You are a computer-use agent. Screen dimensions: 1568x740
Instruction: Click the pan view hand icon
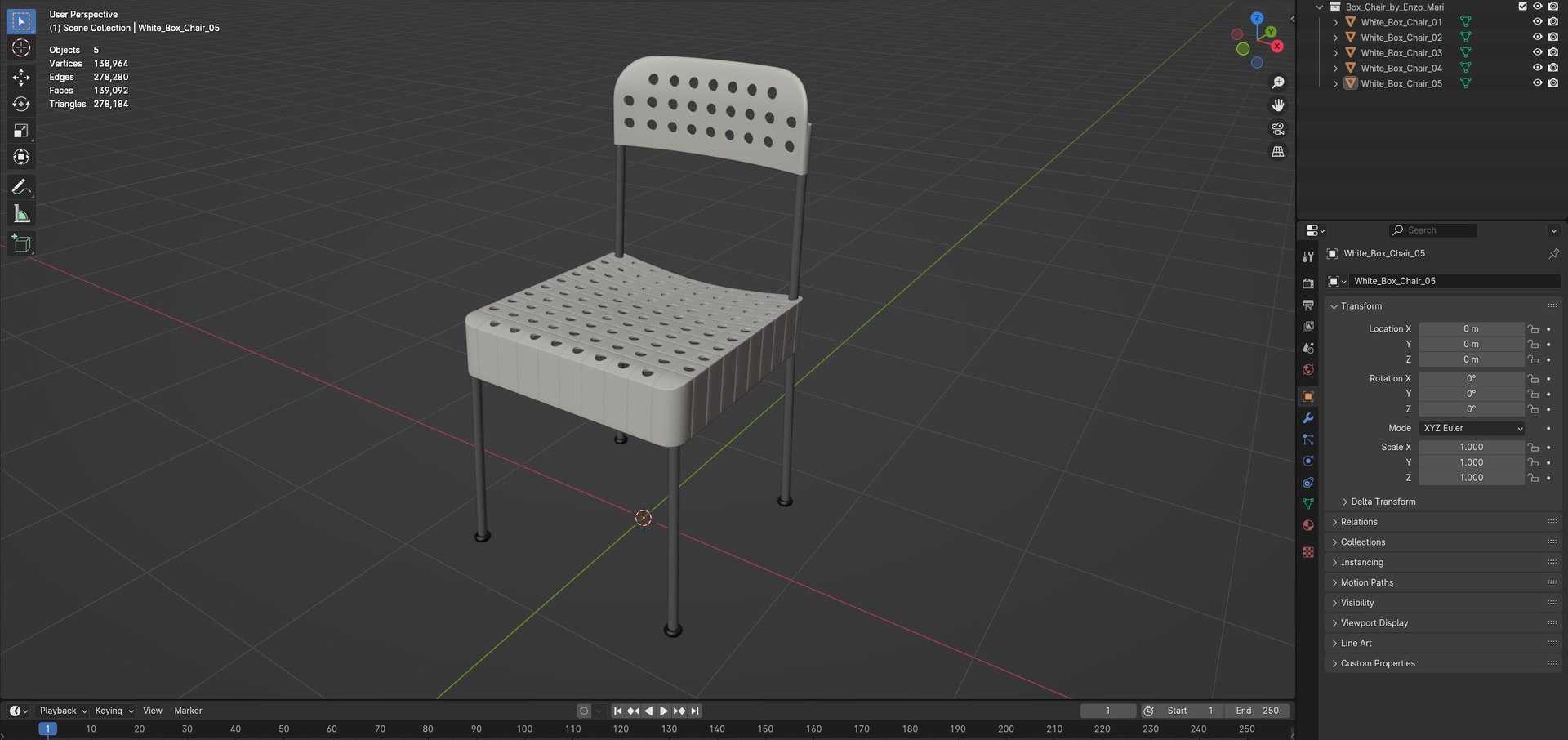click(x=1278, y=105)
